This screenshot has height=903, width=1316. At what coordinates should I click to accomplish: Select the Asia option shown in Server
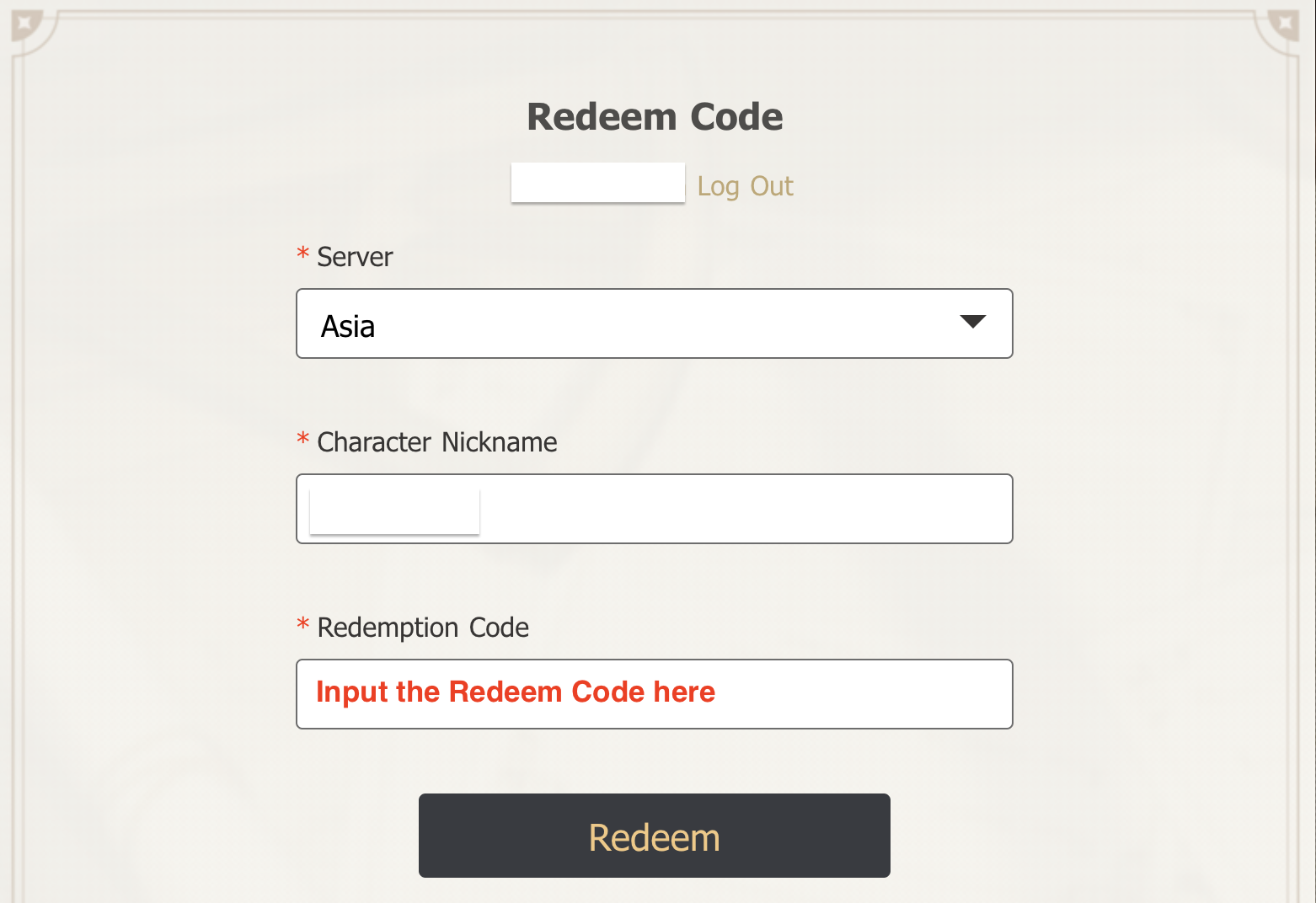coord(348,326)
